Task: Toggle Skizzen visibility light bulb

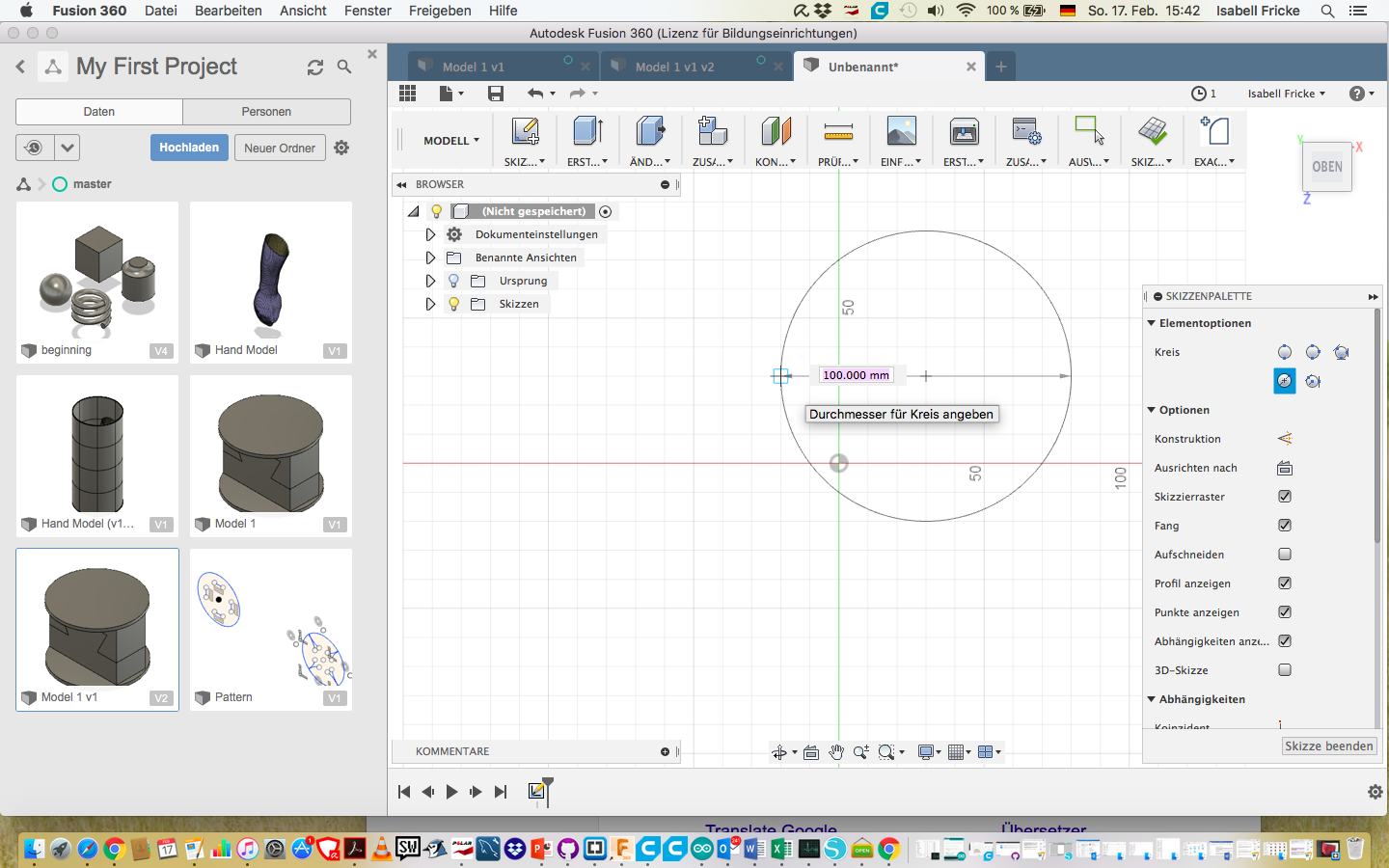Action: [x=453, y=304]
